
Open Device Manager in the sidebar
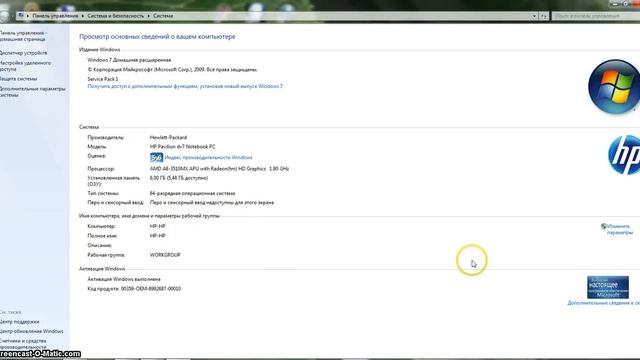(23, 53)
